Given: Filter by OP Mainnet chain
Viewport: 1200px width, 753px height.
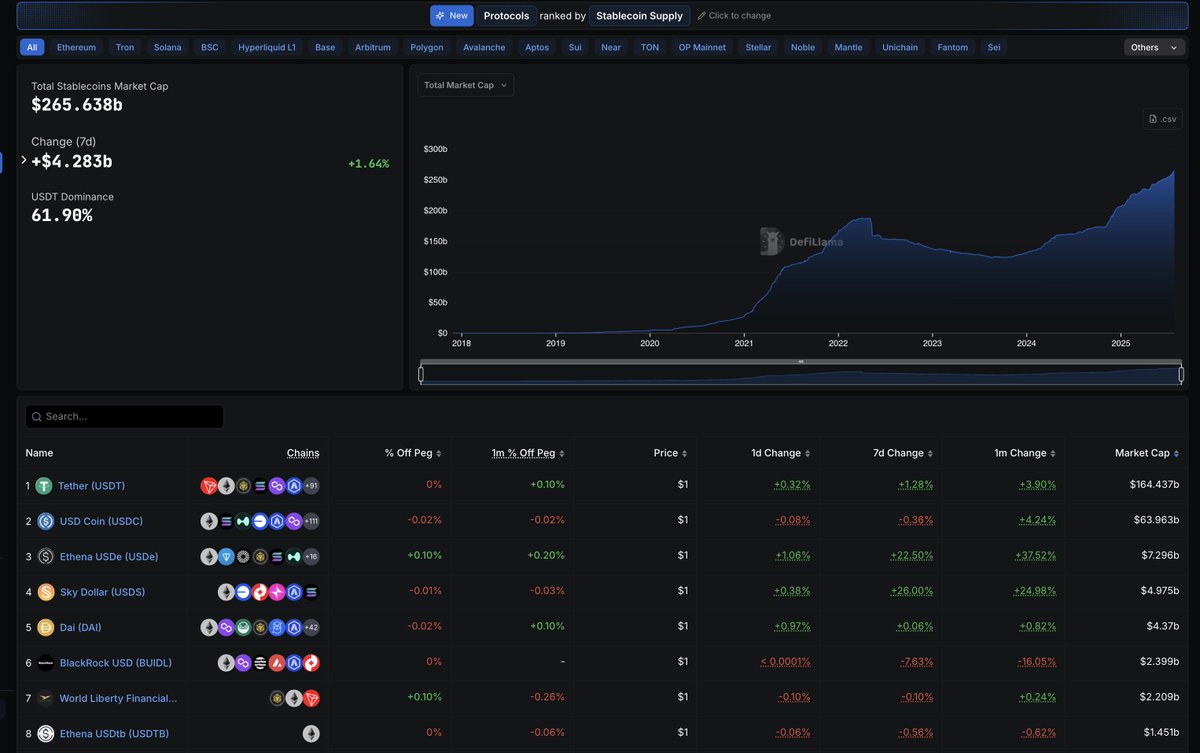Looking at the screenshot, I should [702, 47].
